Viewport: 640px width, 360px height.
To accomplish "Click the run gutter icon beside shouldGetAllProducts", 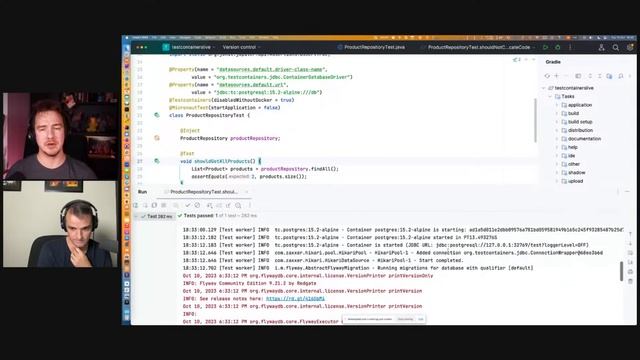I will [x=157, y=161].
